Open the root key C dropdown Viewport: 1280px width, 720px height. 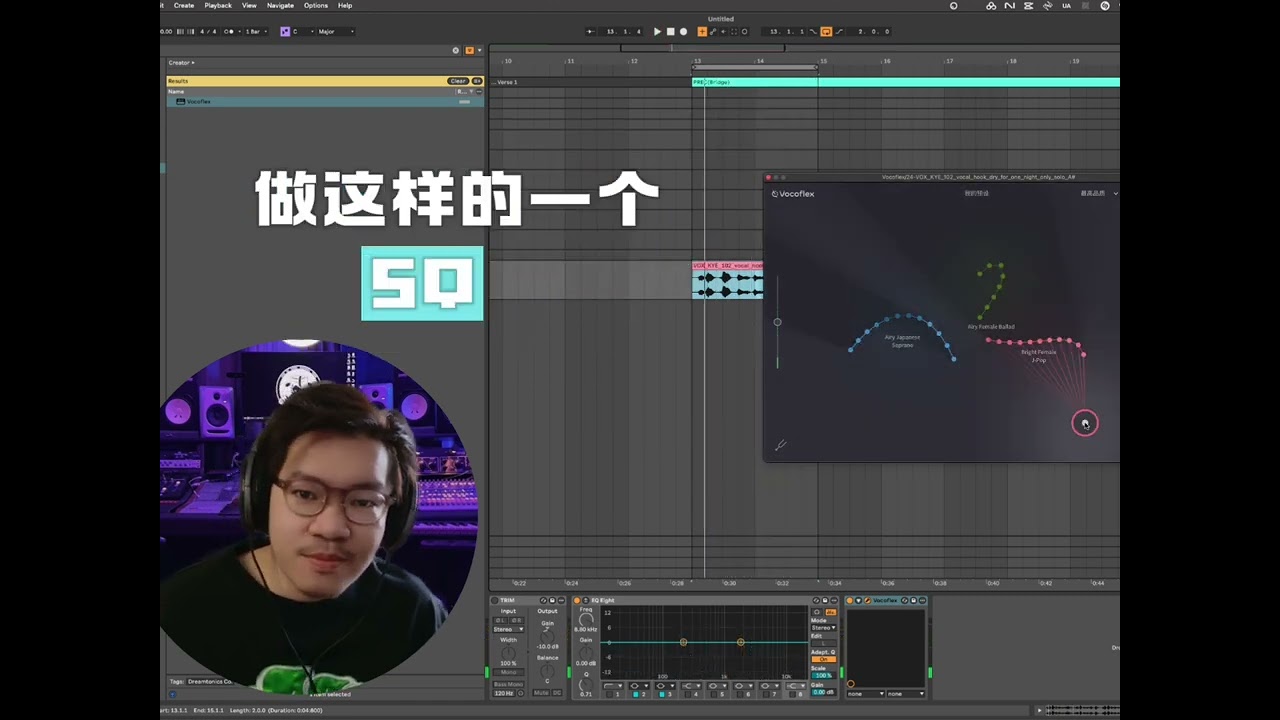pyautogui.click(x=303, y=31)
